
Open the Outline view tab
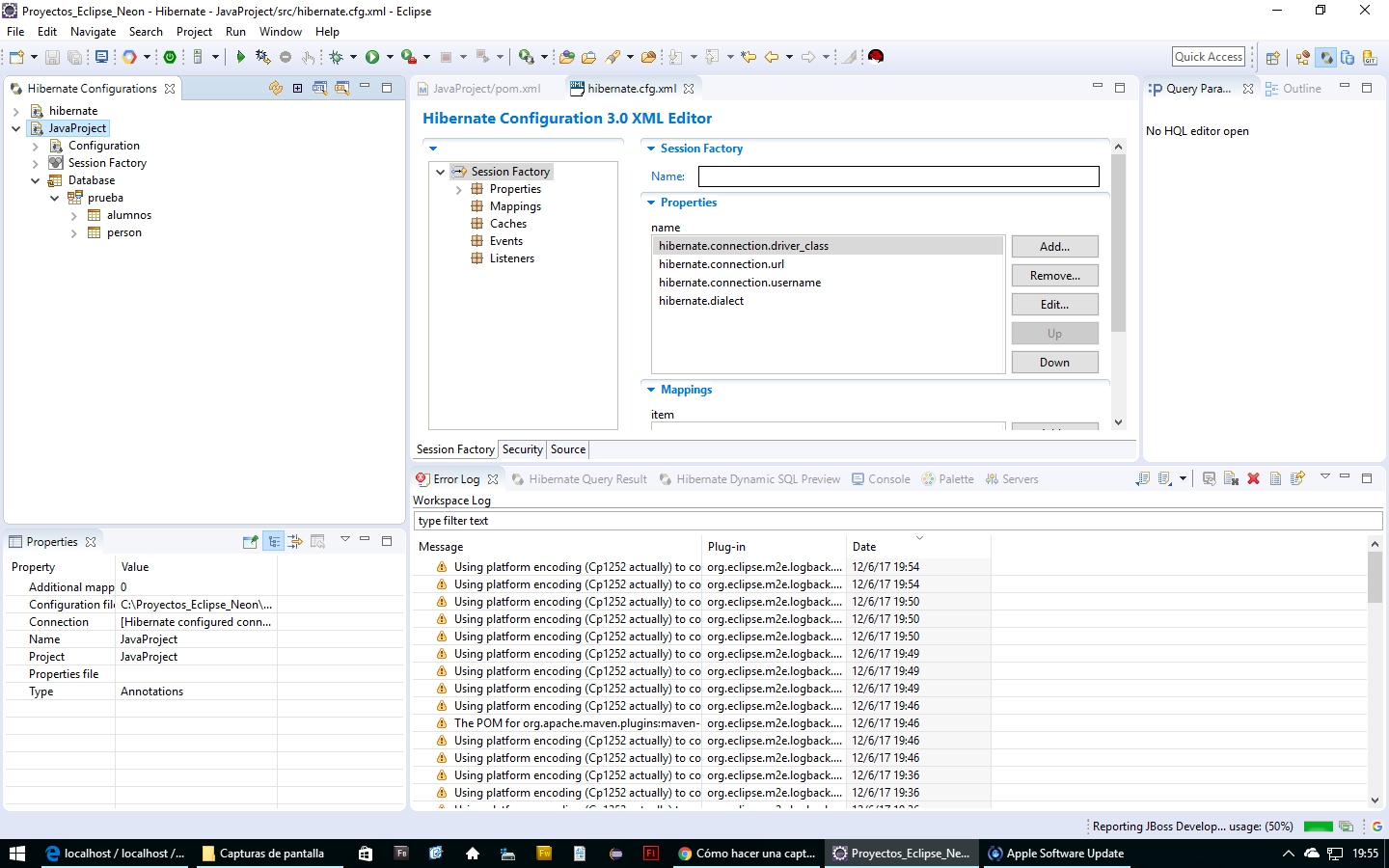click(x=1294, y=88)
